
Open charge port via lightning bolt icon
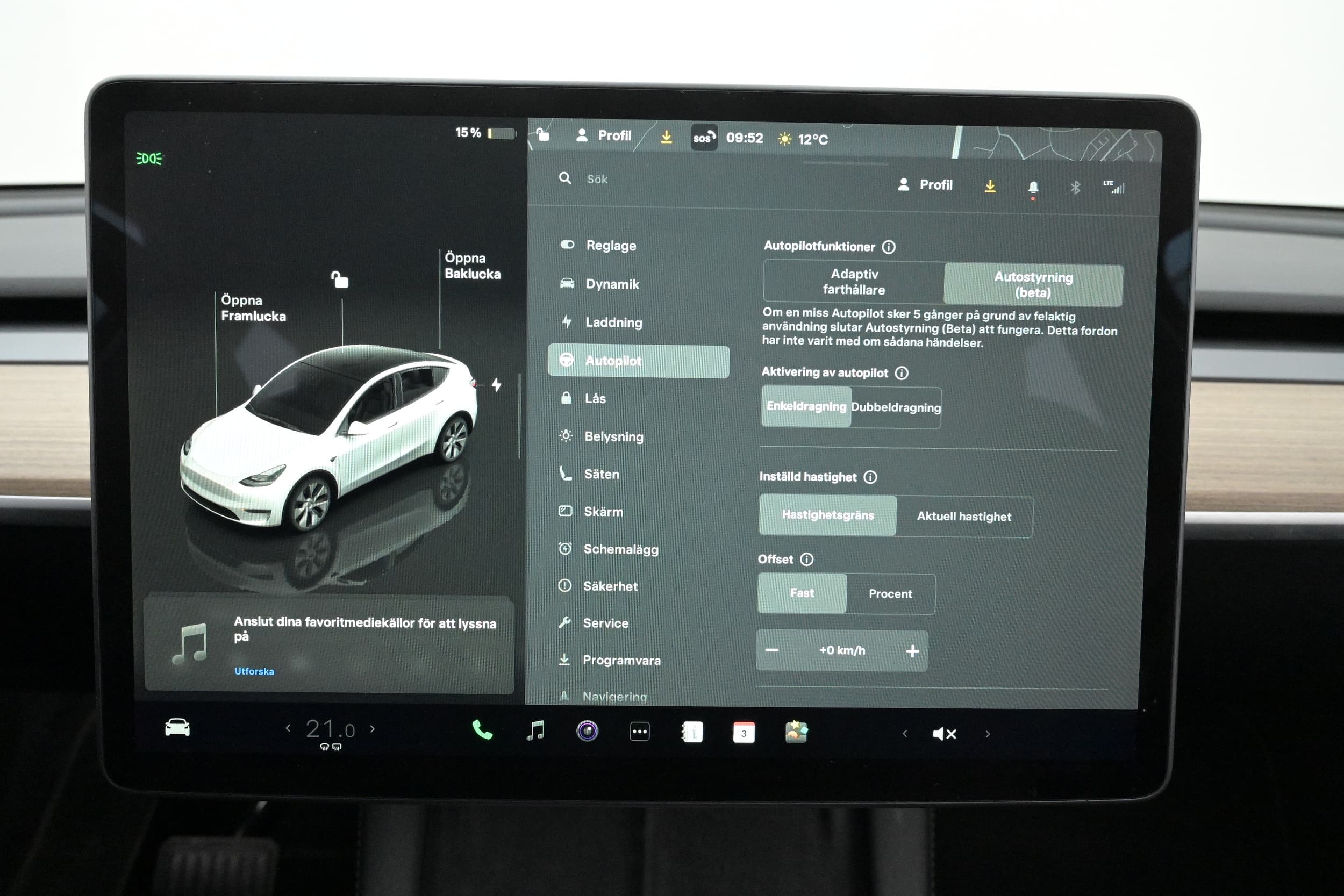497,384
